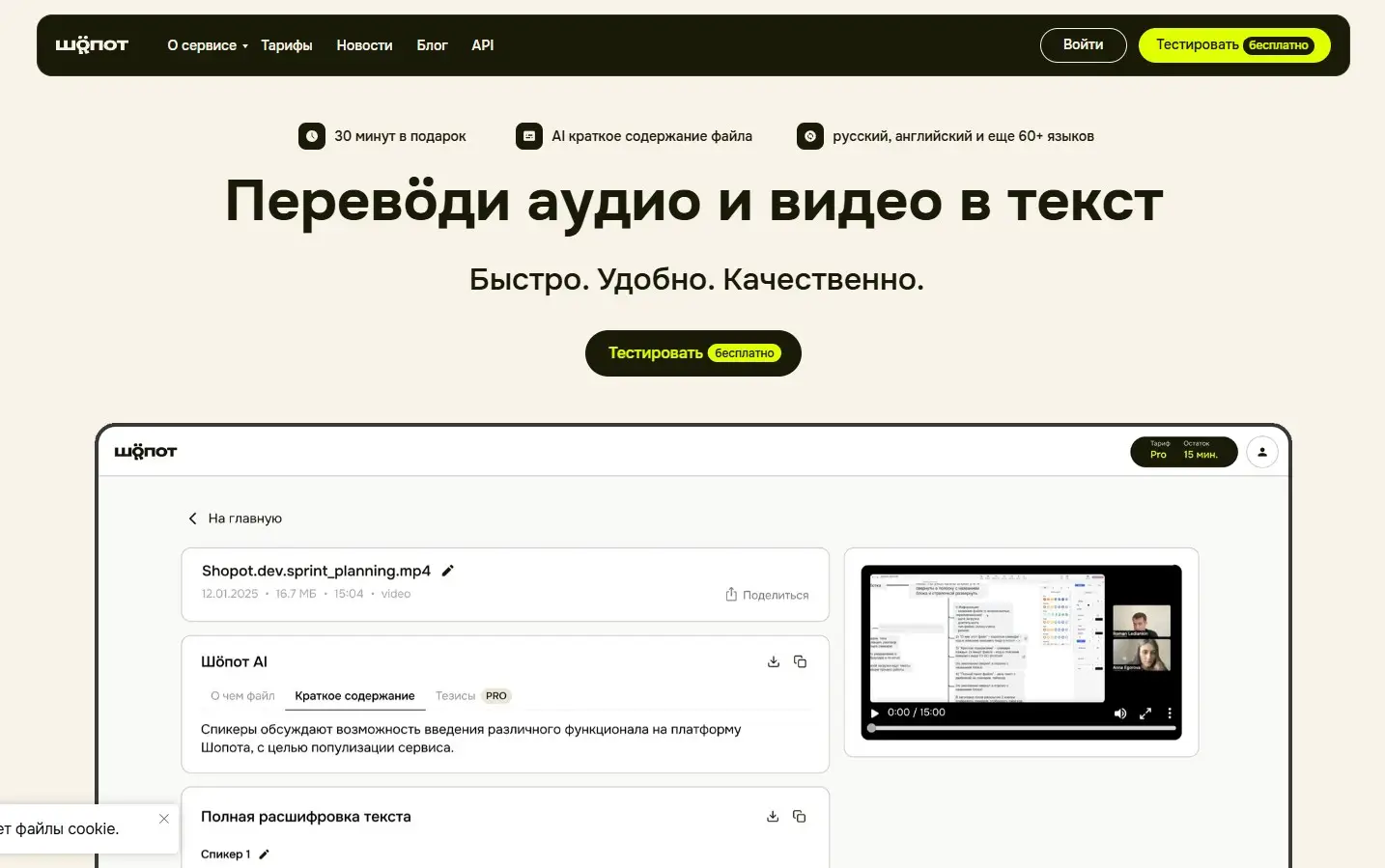
Task: Click the yellow Тестировать бесплатно header button
Action: tap(1234, 45)
